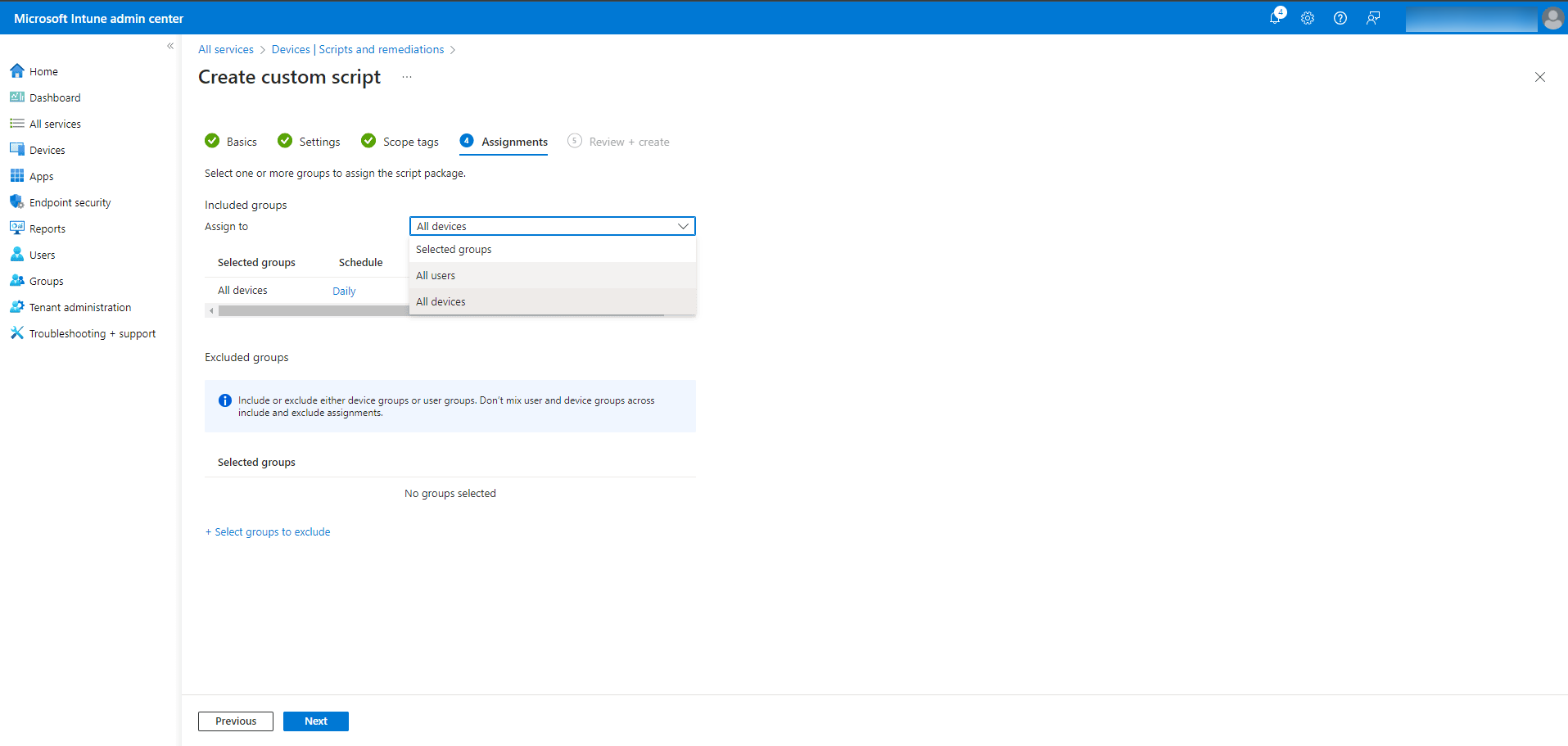
Task: Open the Settings gear icon
Action: pyautogui.click(x=1308, y=18)
